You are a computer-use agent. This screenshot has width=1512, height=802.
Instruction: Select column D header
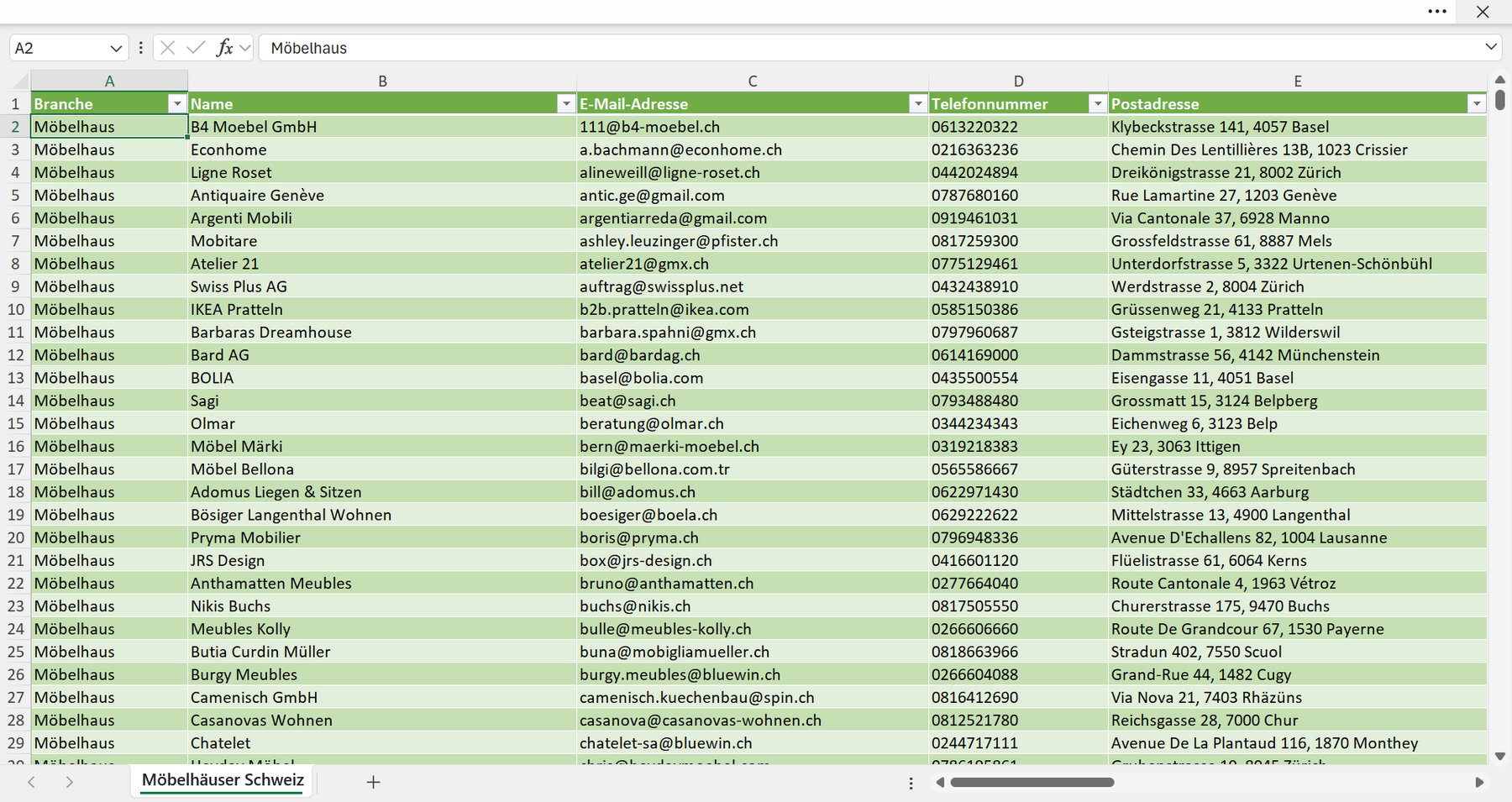click(1018, 81)
